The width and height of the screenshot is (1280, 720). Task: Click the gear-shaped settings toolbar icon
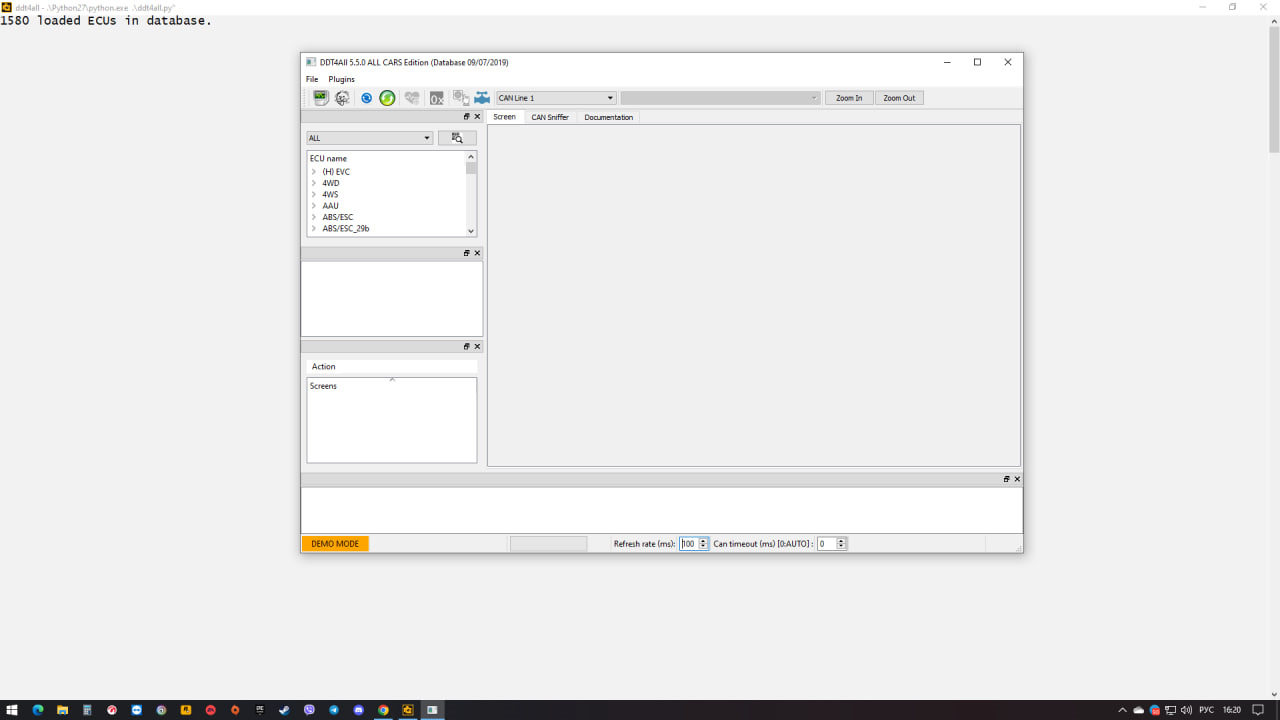342,98
